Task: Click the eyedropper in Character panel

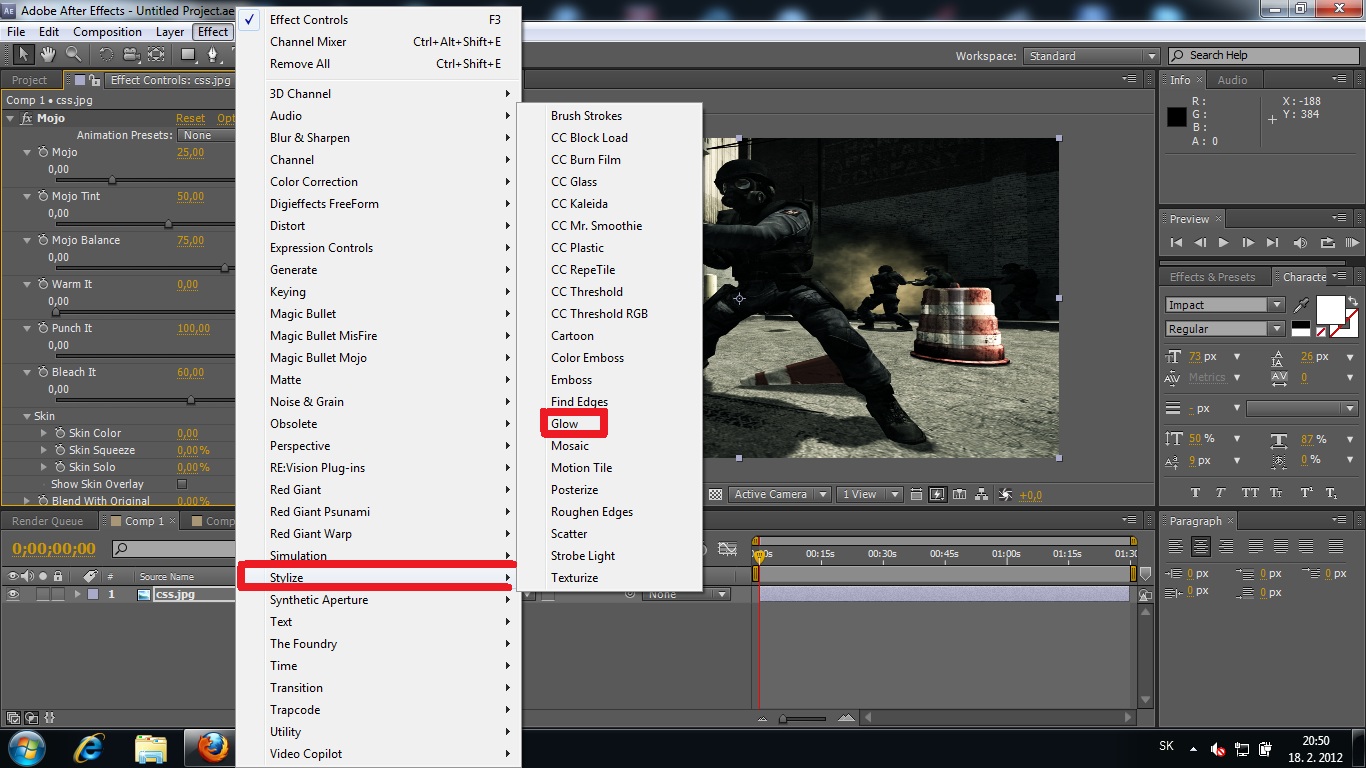Action: click(x=1302, y=305)
